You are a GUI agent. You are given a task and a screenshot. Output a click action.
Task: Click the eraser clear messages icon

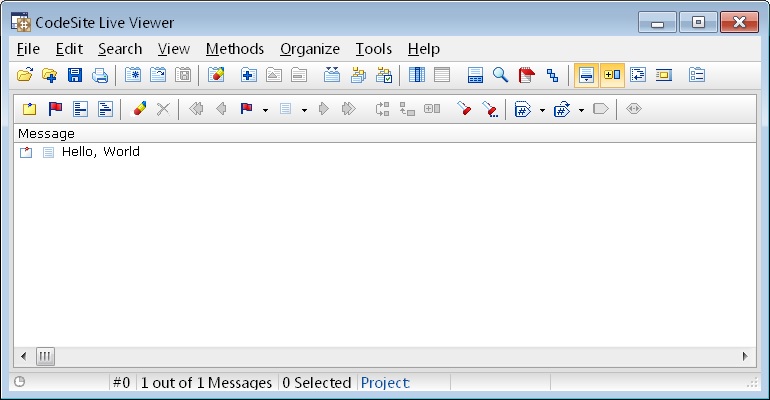139,109
